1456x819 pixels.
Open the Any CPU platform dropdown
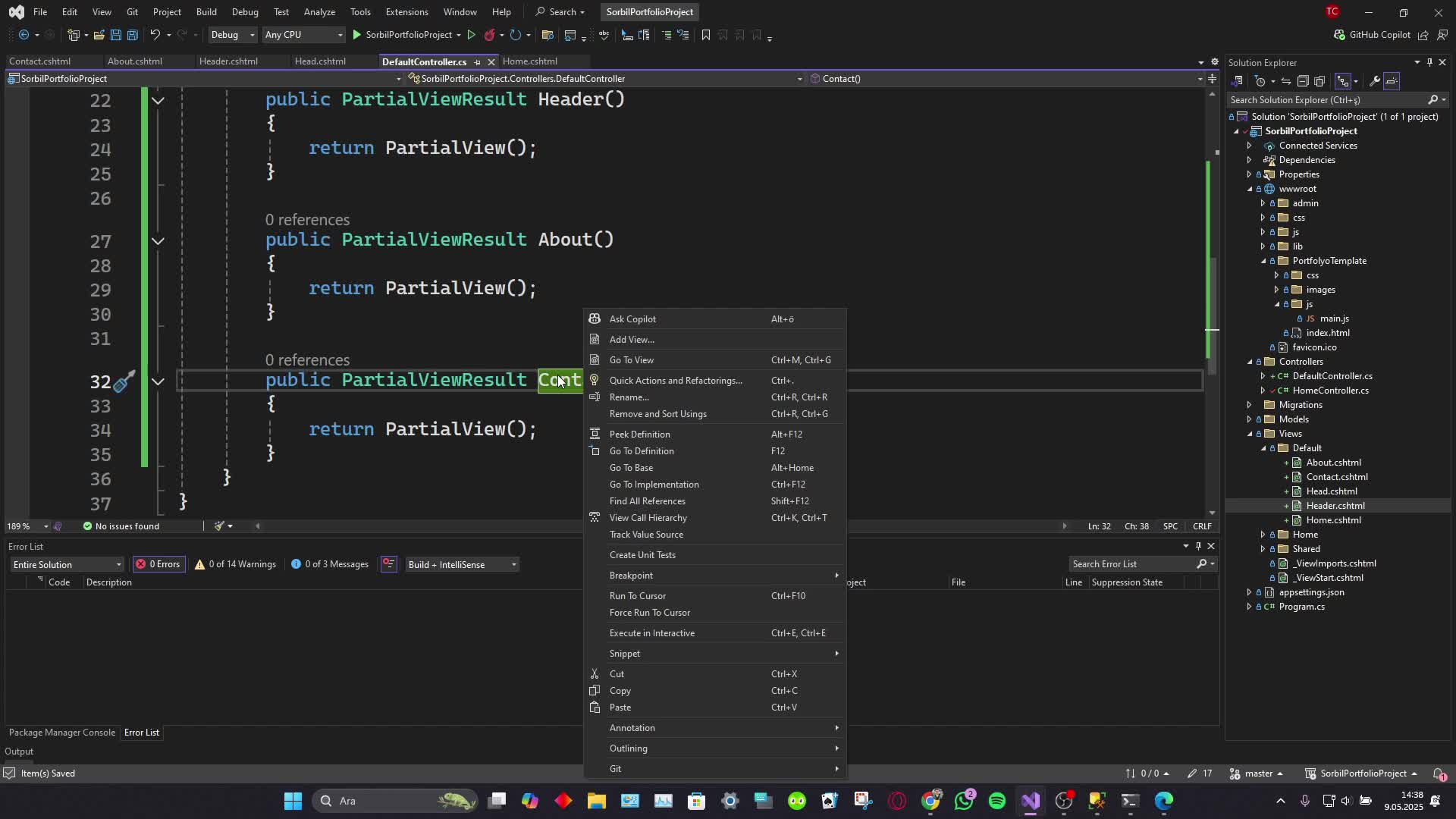pyautogui.click(x=303, y=35)
